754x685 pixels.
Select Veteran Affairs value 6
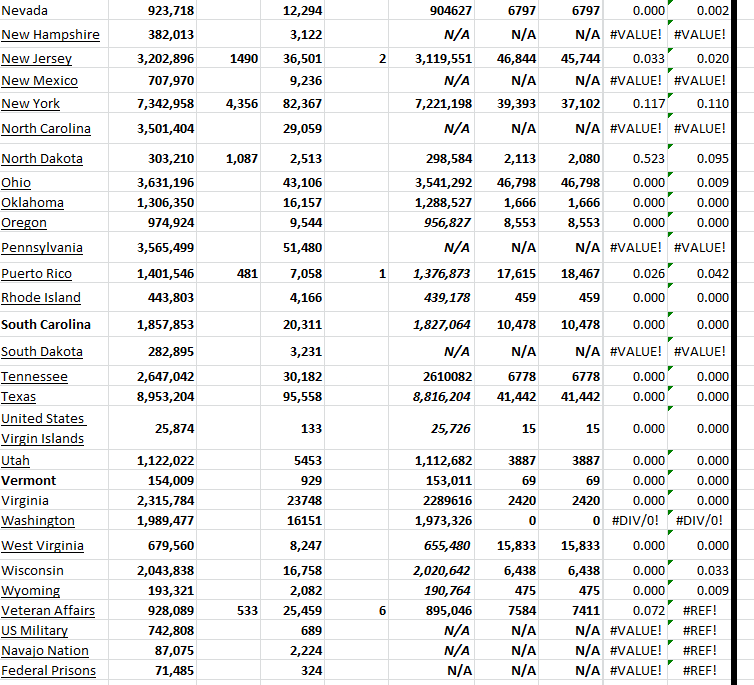coord(356,611)
